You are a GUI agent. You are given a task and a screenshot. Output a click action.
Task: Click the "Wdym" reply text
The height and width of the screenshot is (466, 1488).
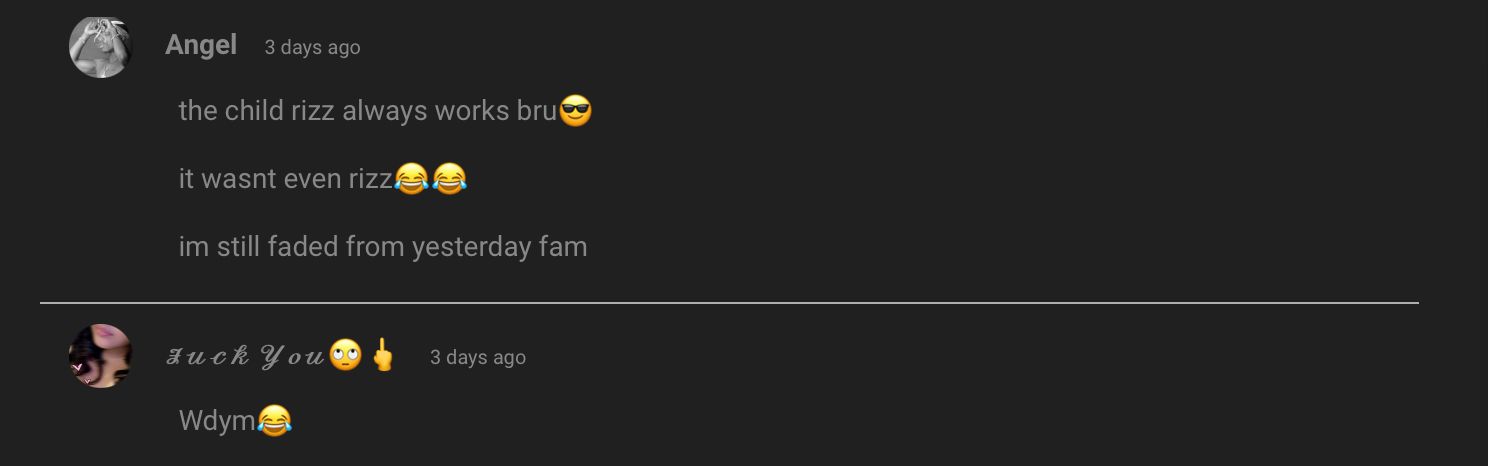click(217, 421)
